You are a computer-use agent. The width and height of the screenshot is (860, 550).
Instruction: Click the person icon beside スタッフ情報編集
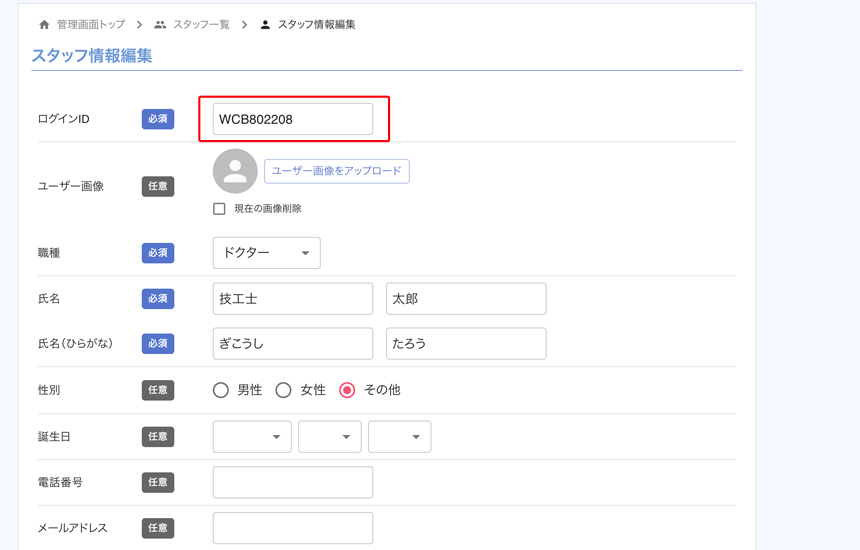[265, 25]
